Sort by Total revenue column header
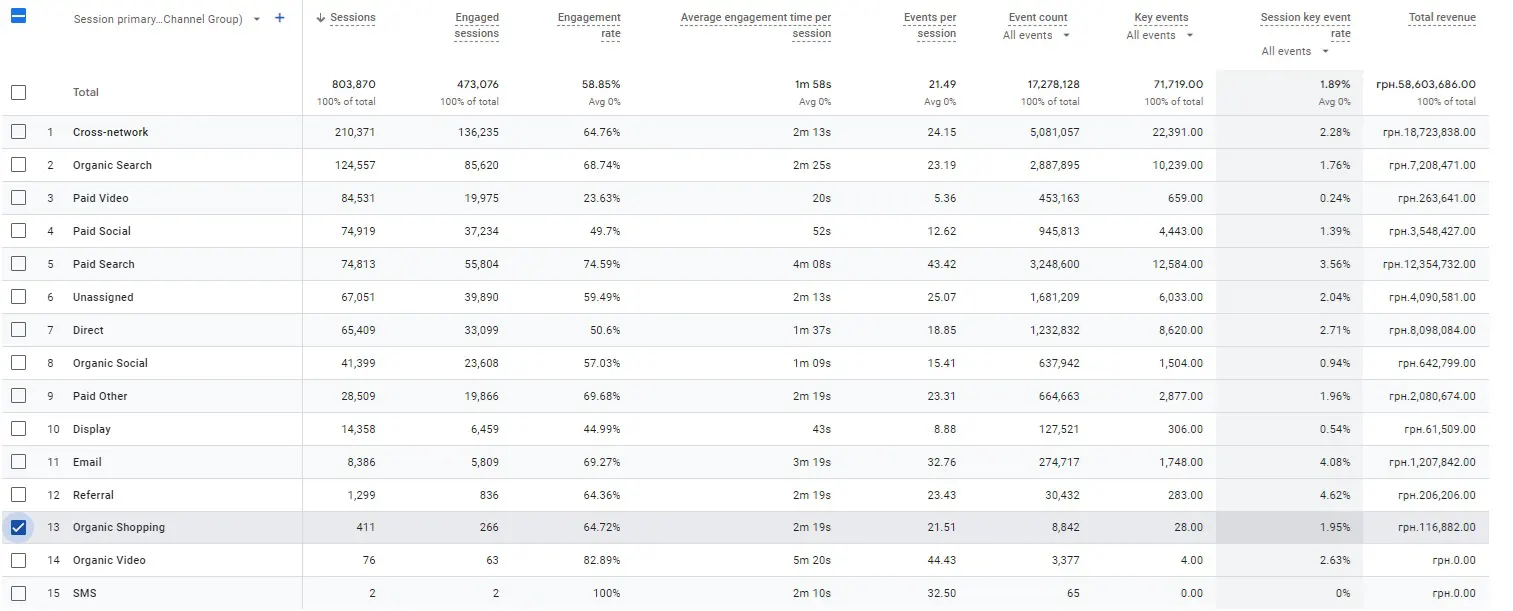Screen dimensions: 1513x611 [1442, 18]
